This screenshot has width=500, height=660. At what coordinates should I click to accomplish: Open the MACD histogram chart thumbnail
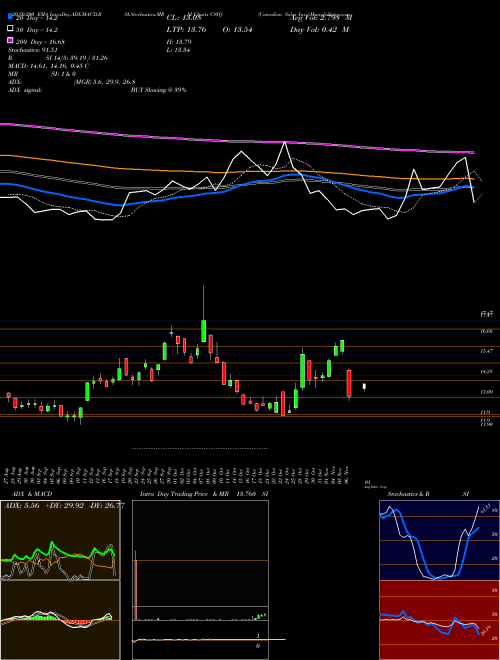(x=60, y=620)
